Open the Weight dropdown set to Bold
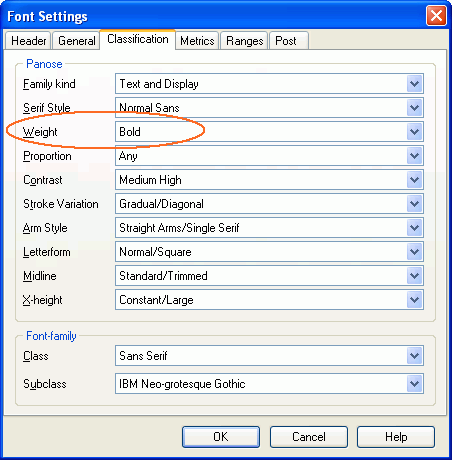 [x=269, y=132]
